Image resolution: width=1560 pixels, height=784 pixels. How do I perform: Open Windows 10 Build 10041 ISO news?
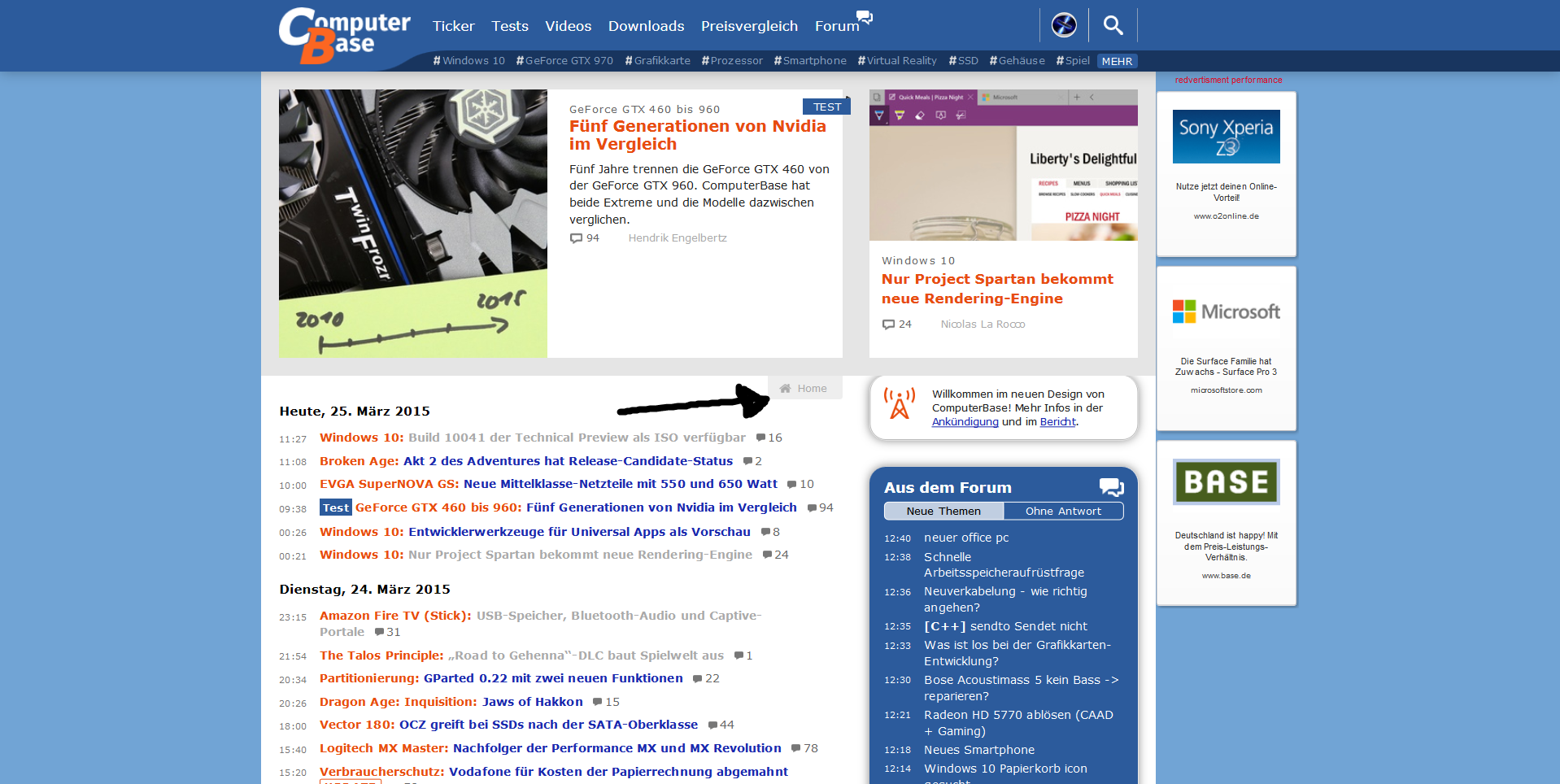[x=532, y=438]
